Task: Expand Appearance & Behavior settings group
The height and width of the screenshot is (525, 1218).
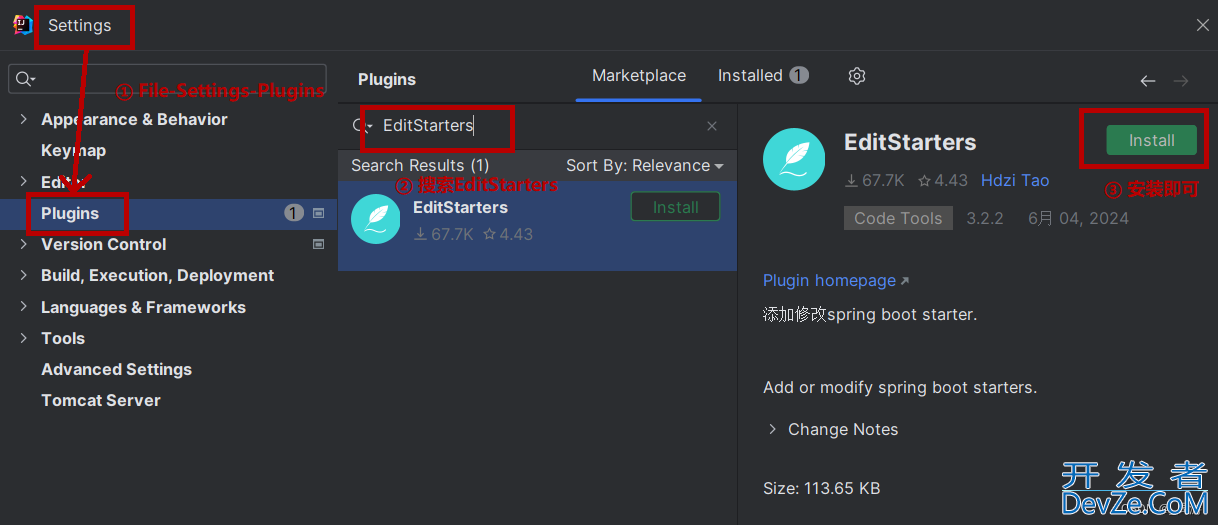Action: point(23,119)
